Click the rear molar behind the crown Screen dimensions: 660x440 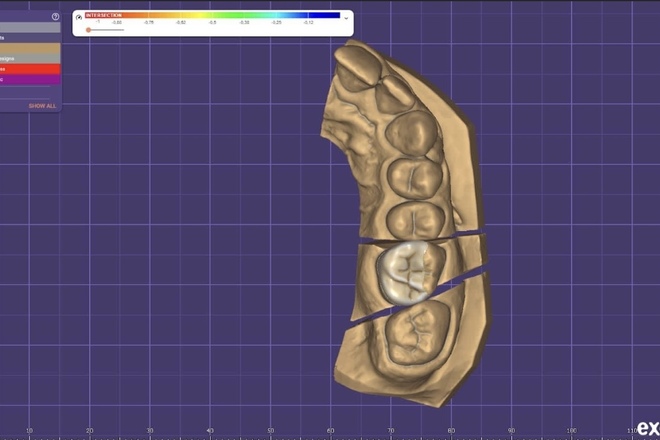click(x=417, y=333)
